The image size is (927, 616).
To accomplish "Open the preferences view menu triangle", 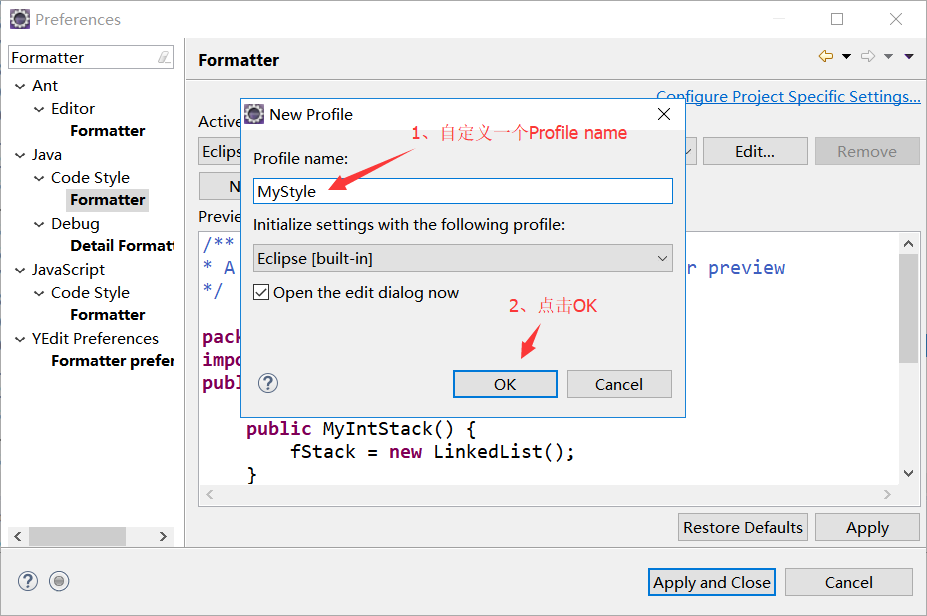I will (909, 56).
